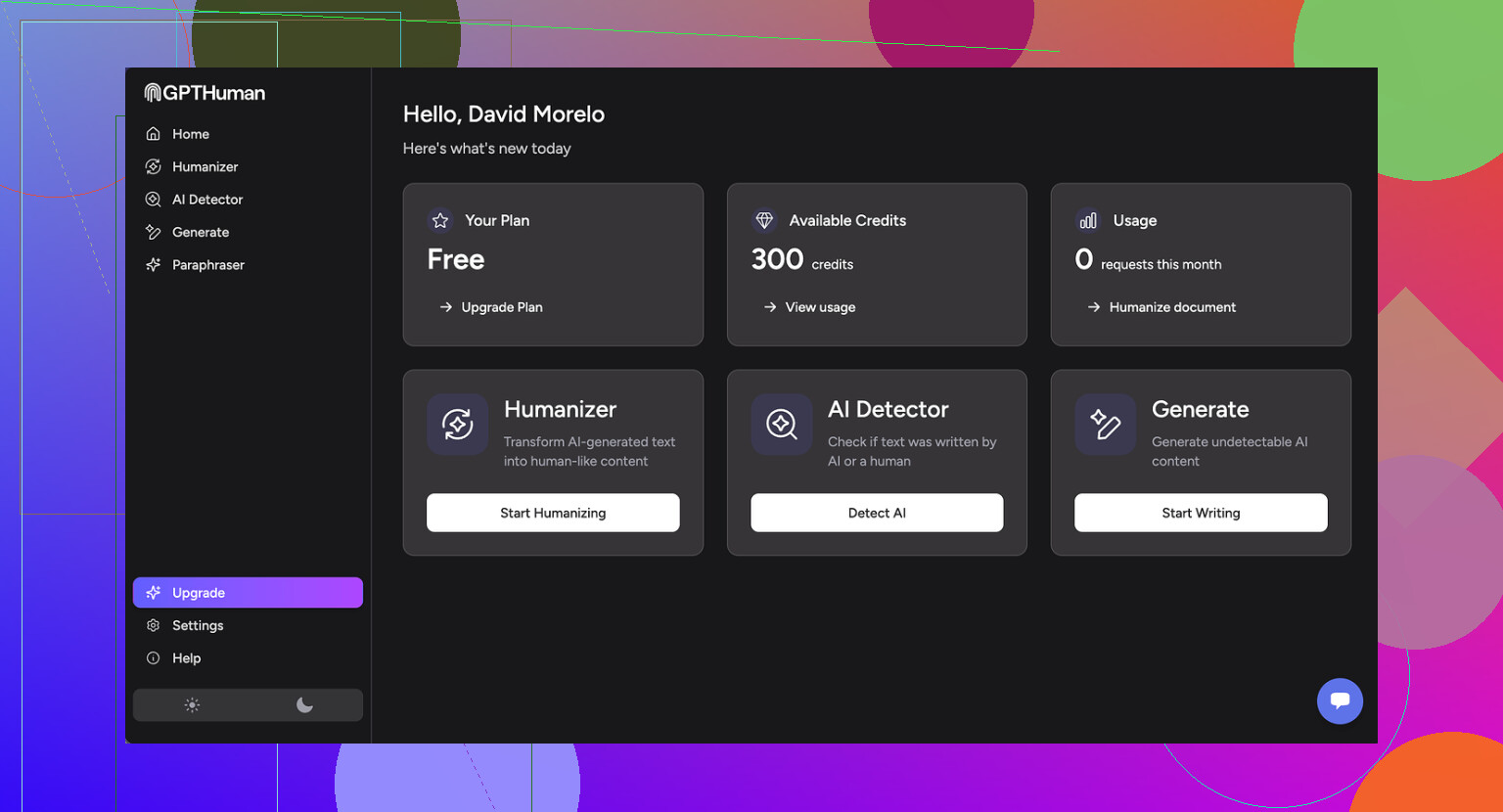The height and width of the screenshot is (812, 1503).
Task: Select AI Detector in the sidebar
Action: [206, 200]
